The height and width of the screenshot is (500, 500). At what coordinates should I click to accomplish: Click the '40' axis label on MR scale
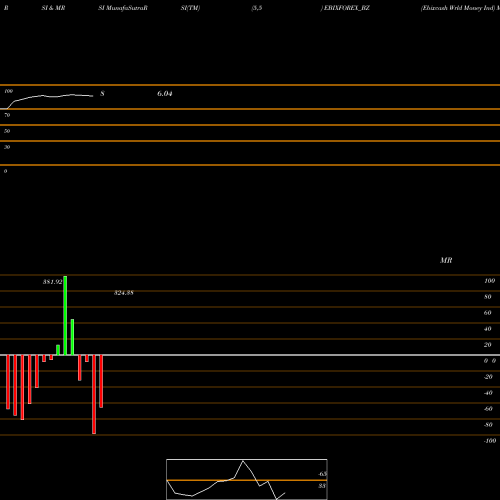(x=488, y=329)
